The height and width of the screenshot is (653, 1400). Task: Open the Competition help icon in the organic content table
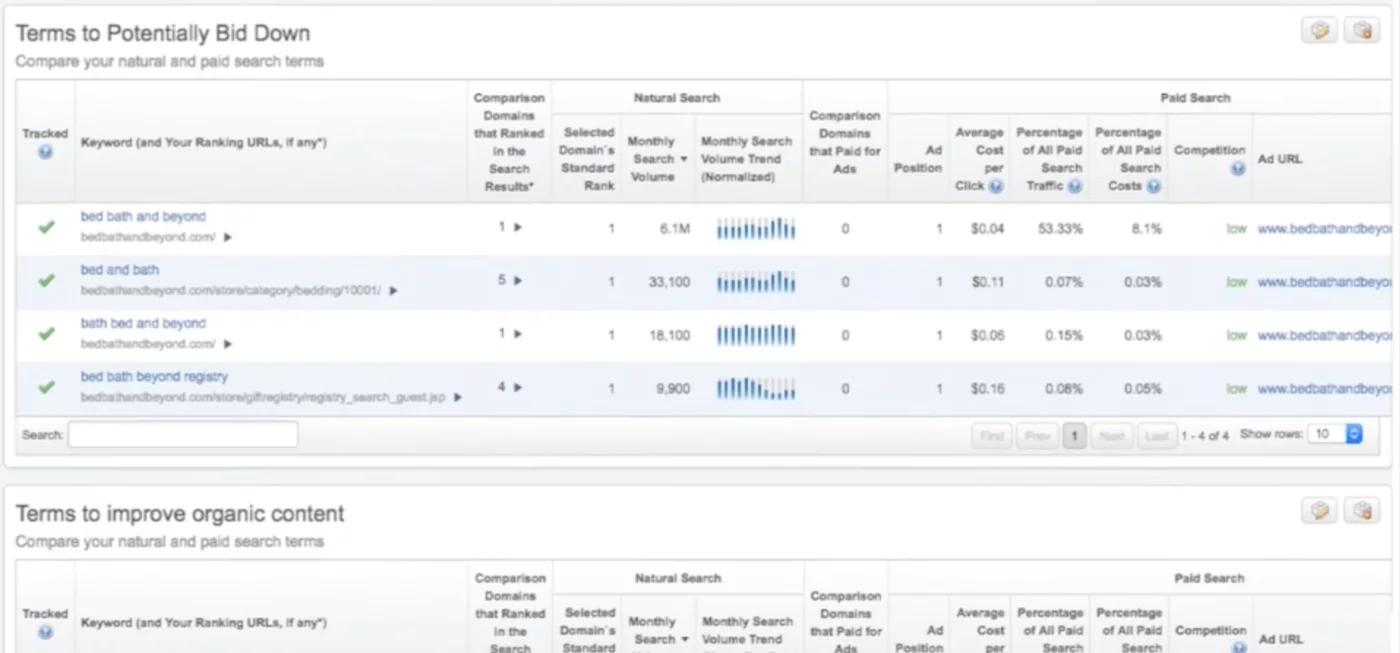(1238, 649)
